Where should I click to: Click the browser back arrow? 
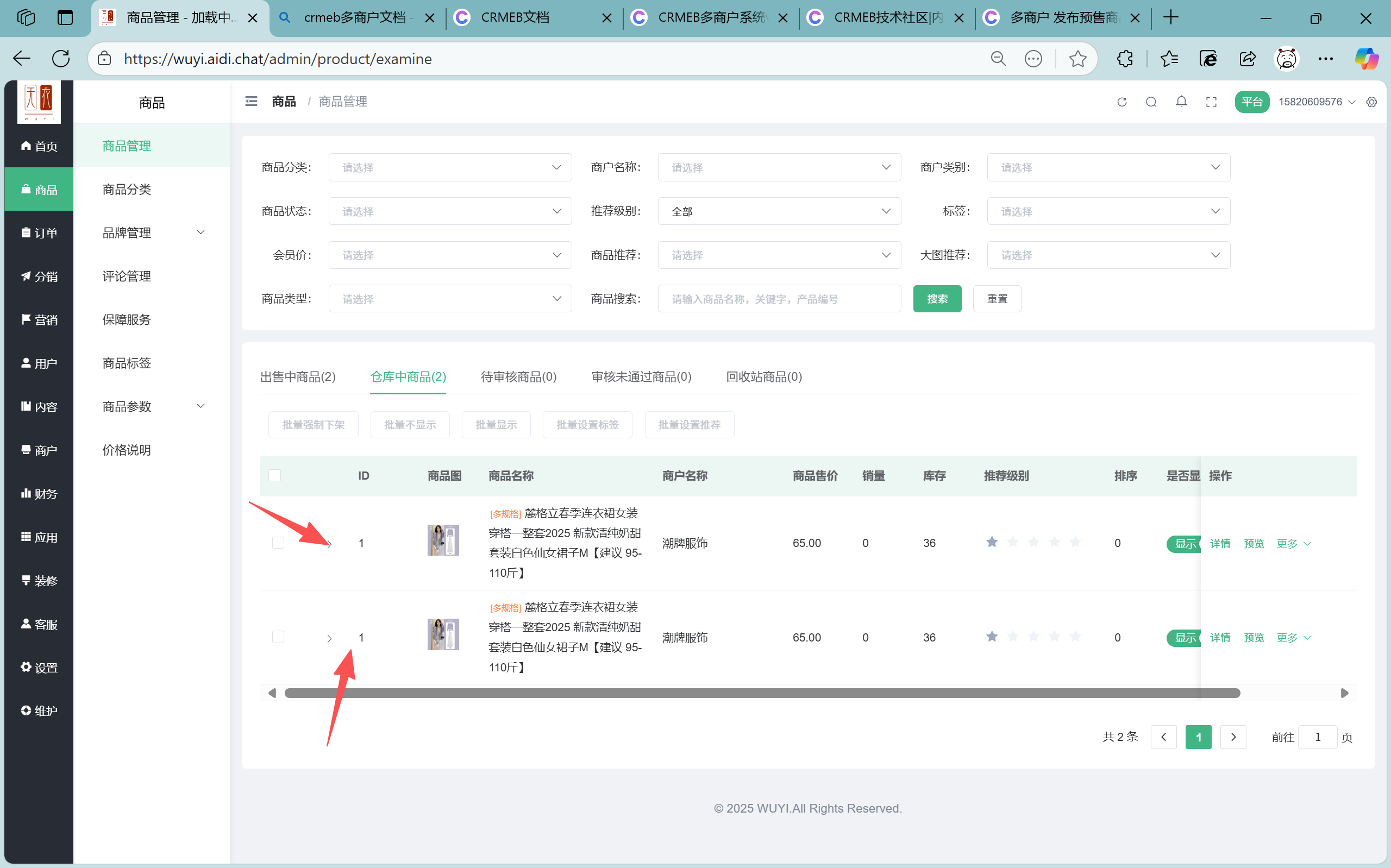22,59
